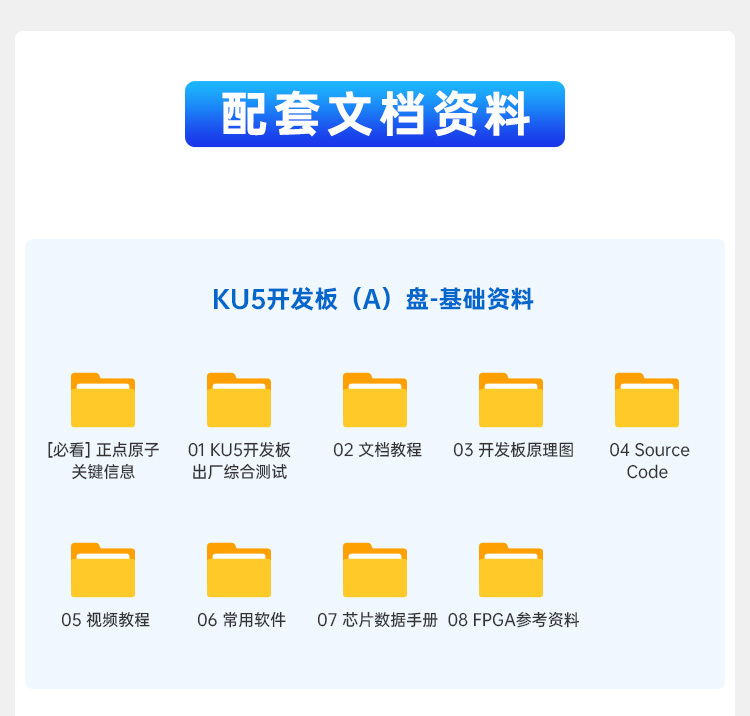The height and width of the screenshot is (716, 750).
Task: Open the [必看] 正点原子关键信息 folder icon
Action: tap(103, 400)
